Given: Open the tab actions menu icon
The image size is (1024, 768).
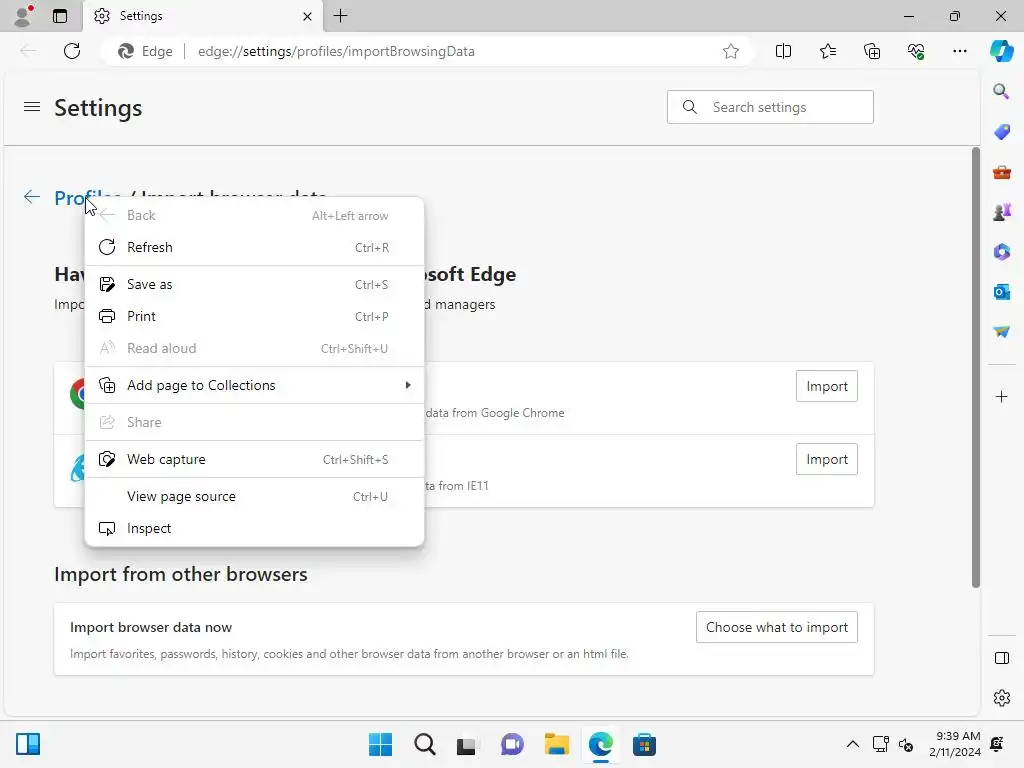Looking at the screenshot, I should point(60,16).
